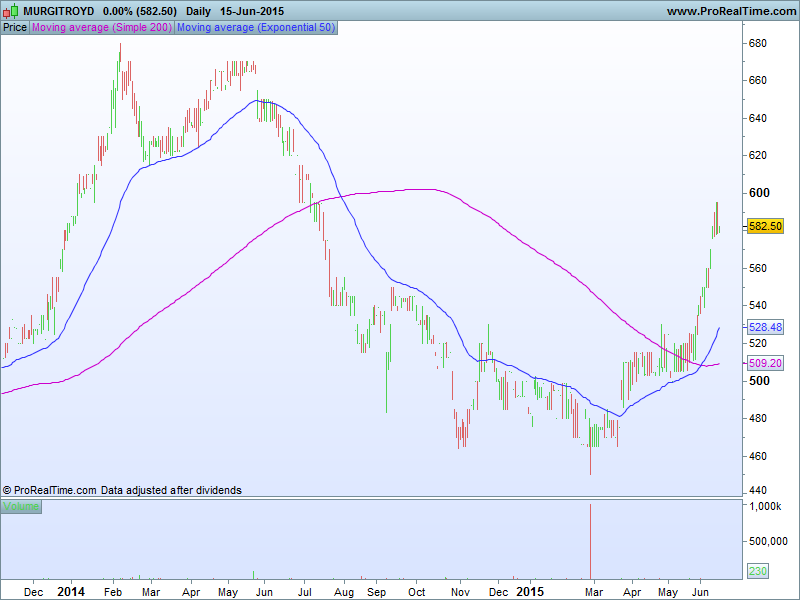Viewport: 800px width, 600px height.
Task: Click the Volume panel label
Action: point(21,507)
